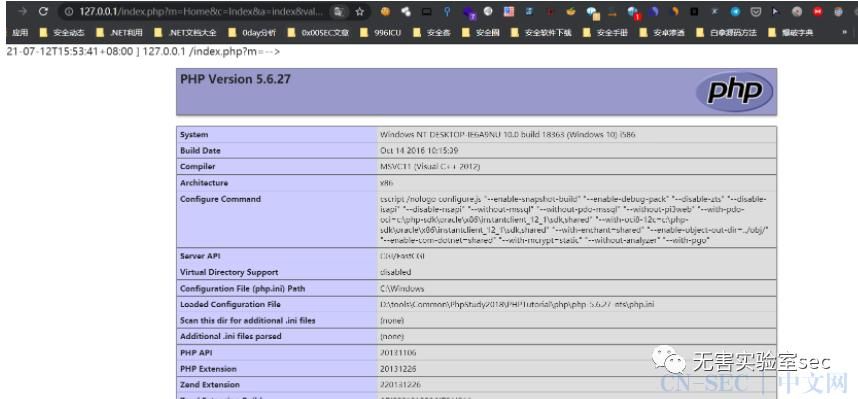Viewport: 858px width, 399px height.
Task: Open the blue round arrow extension icon
Action: [x=735, y=11]
